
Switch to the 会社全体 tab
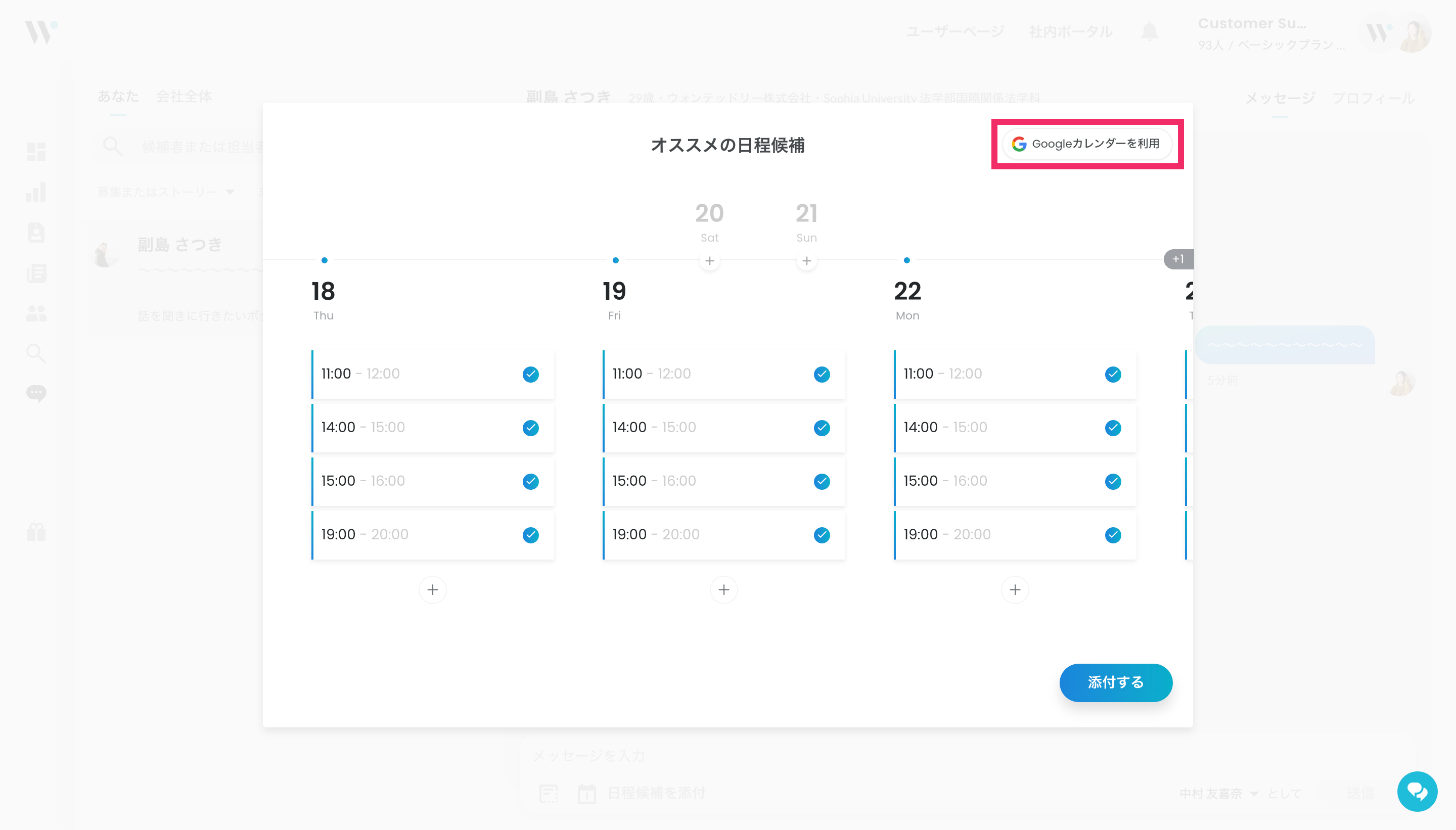click(184, 97)
